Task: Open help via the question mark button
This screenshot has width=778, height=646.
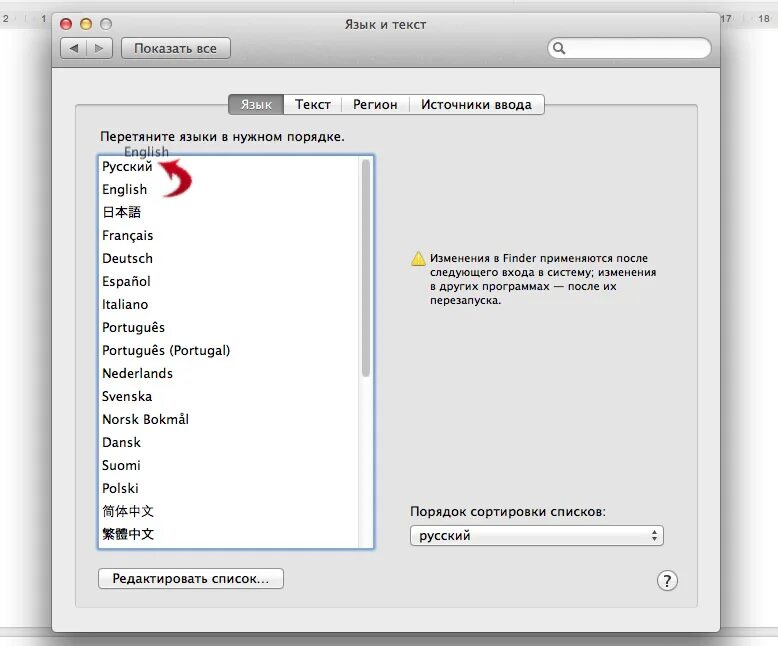Action: [x=667, y=580]
